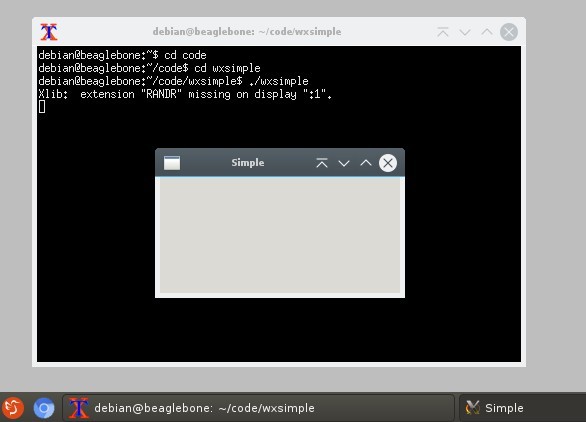Click the window menu icon of Simple window

tap(172, 163)
